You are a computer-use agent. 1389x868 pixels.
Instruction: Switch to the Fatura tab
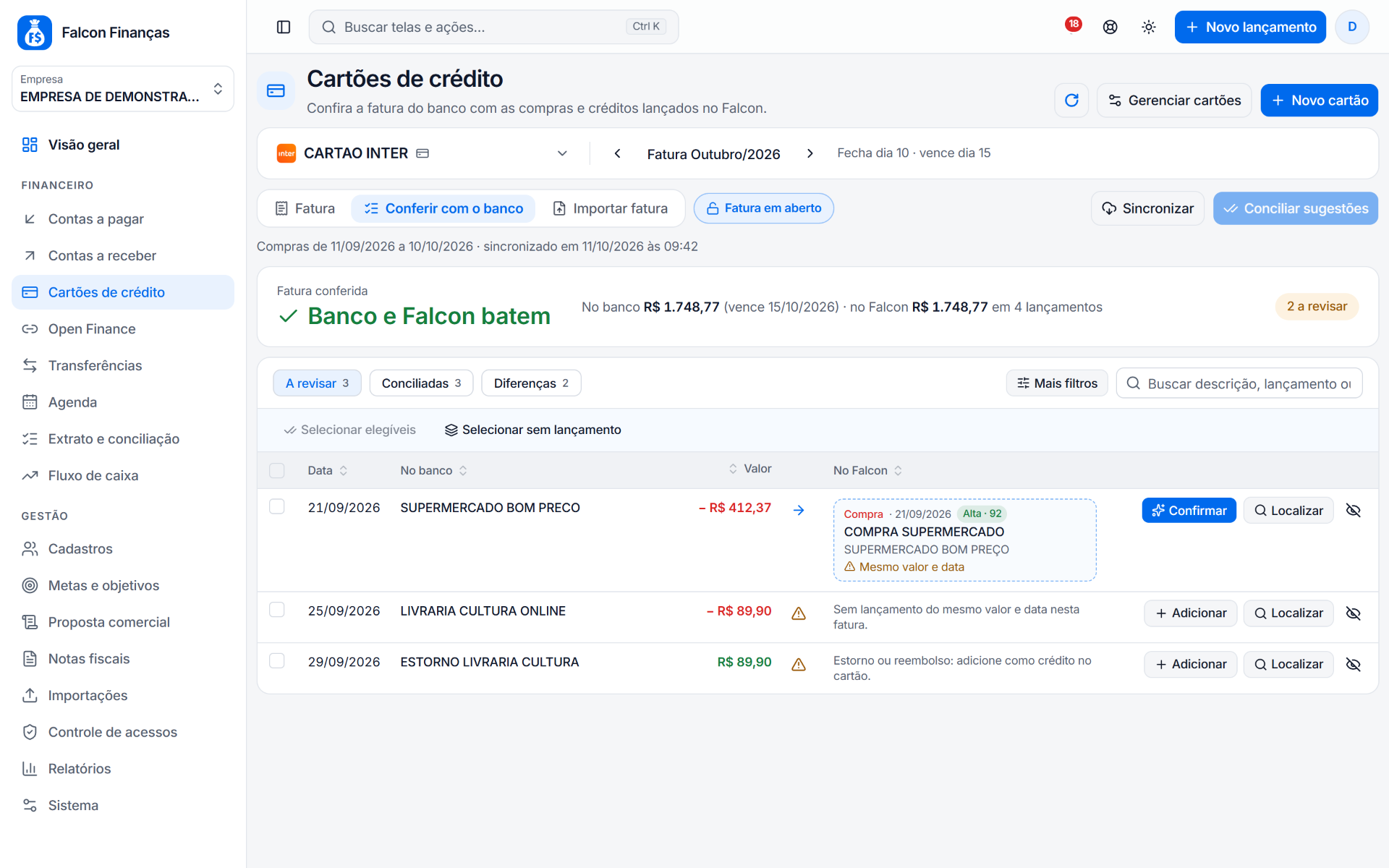pos(305,208)
